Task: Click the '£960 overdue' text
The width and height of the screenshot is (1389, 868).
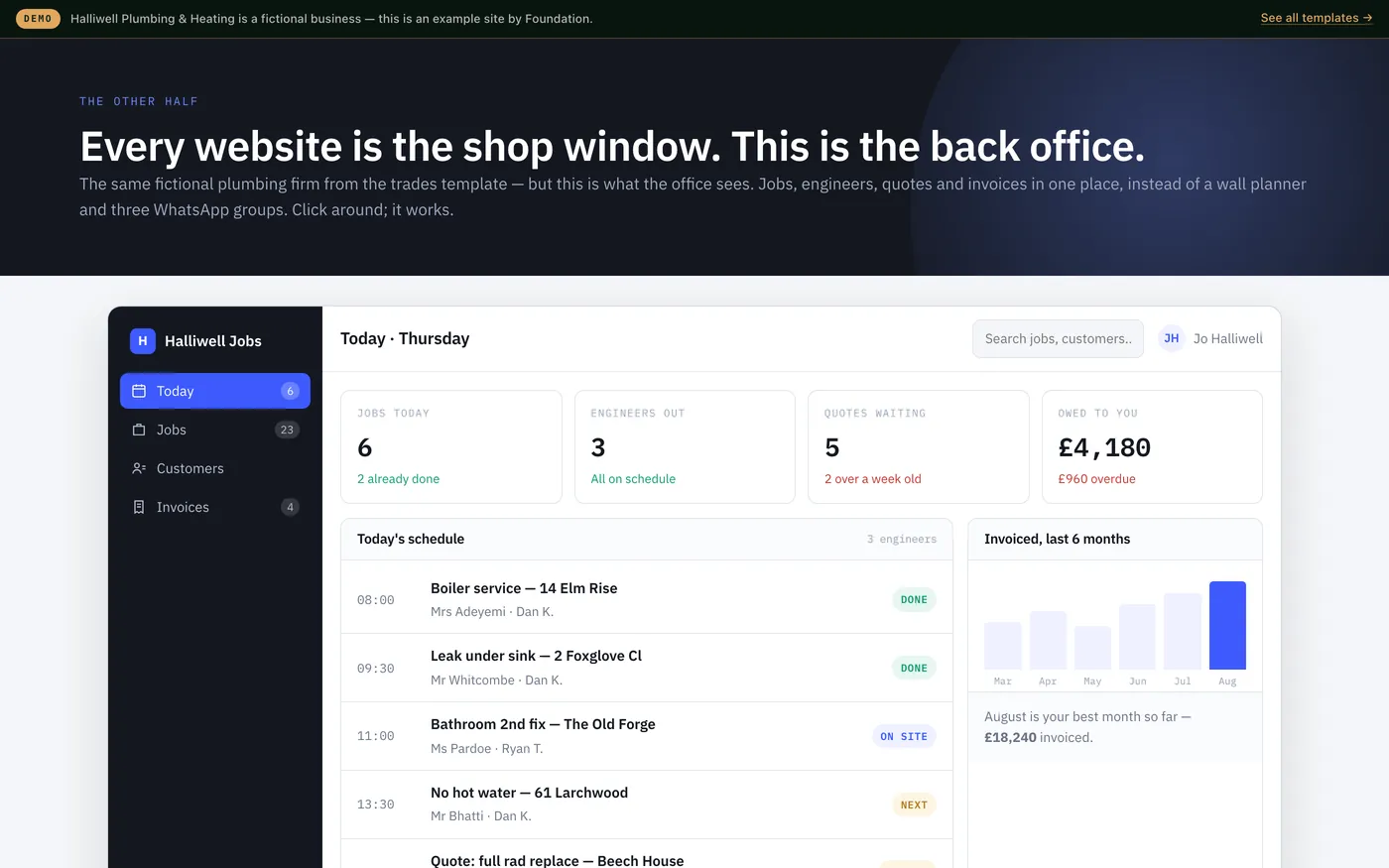Action: point(1097,479)
